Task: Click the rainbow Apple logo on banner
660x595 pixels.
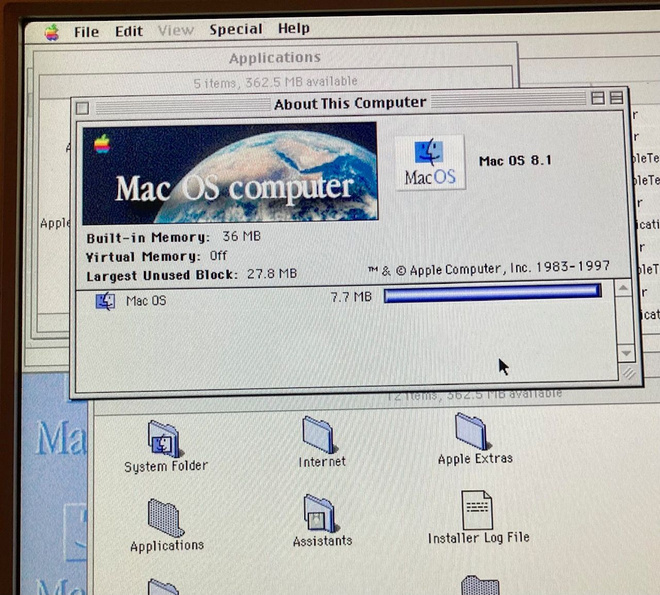Action: tap(102, 144)
